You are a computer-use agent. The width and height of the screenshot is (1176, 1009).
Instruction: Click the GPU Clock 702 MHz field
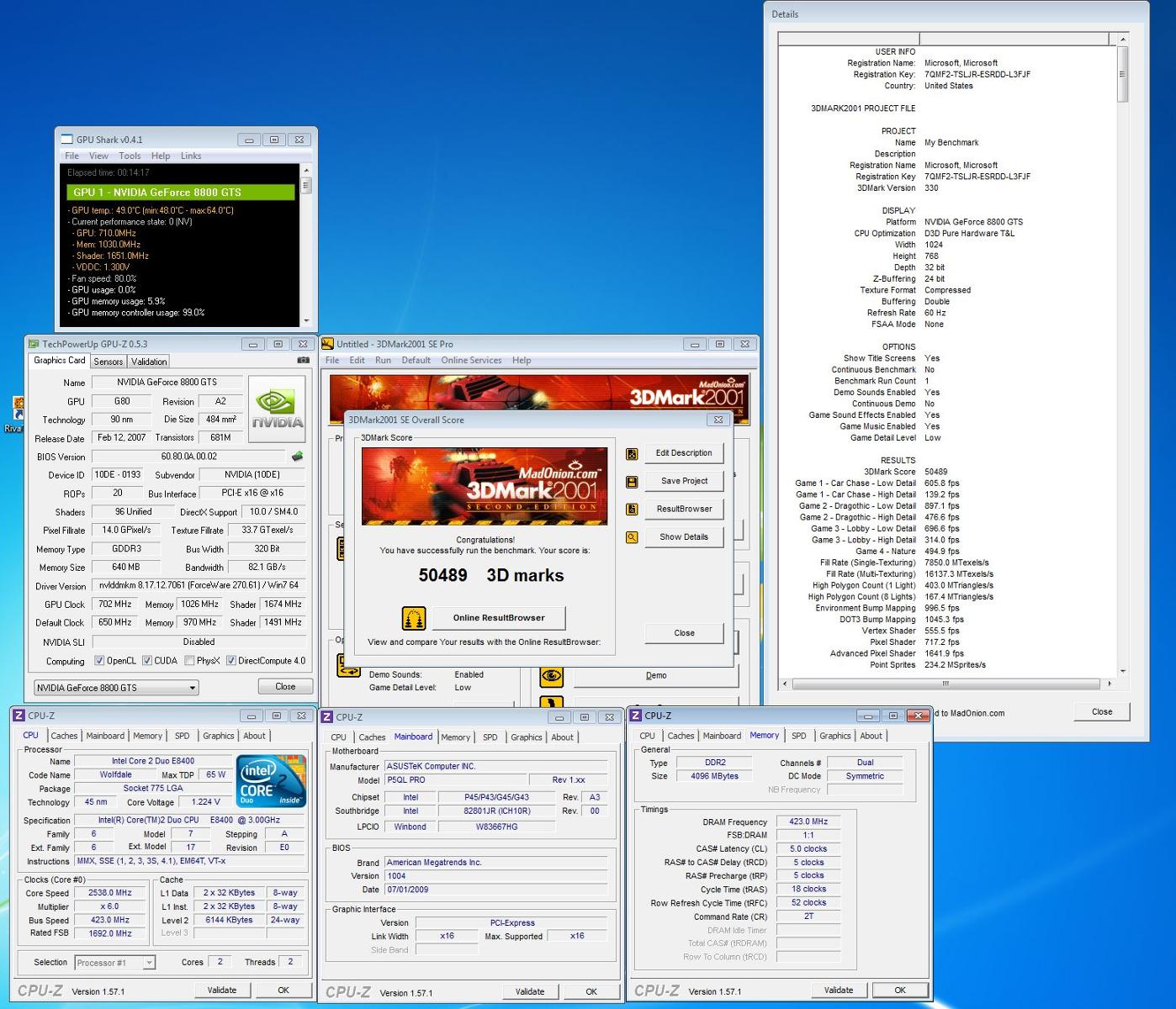tap(114, 605)
